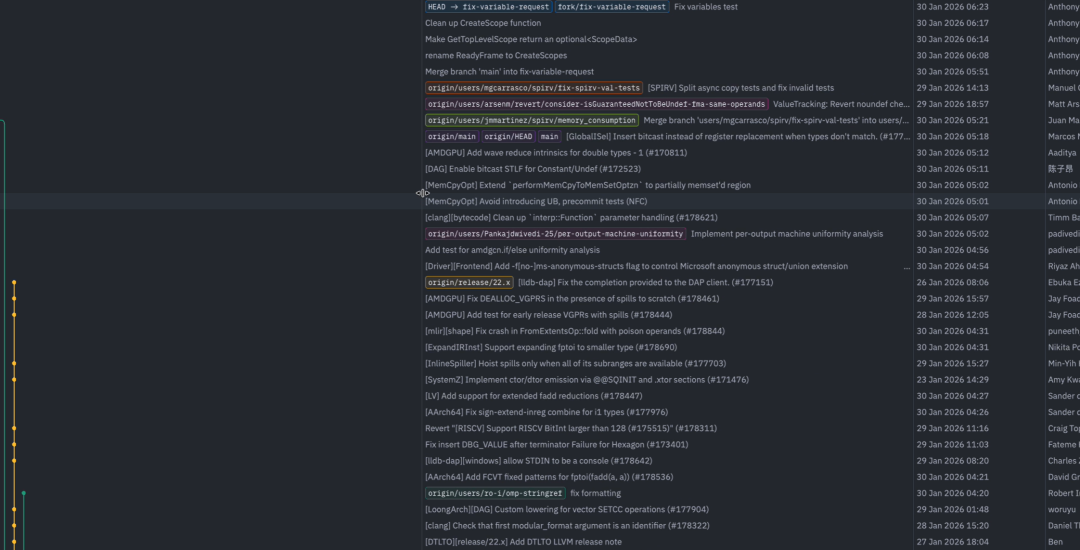Viewport: 1080px width, 550px height.
Task: Click the origin/release/22.x branch tag
Action: point(469,282)
